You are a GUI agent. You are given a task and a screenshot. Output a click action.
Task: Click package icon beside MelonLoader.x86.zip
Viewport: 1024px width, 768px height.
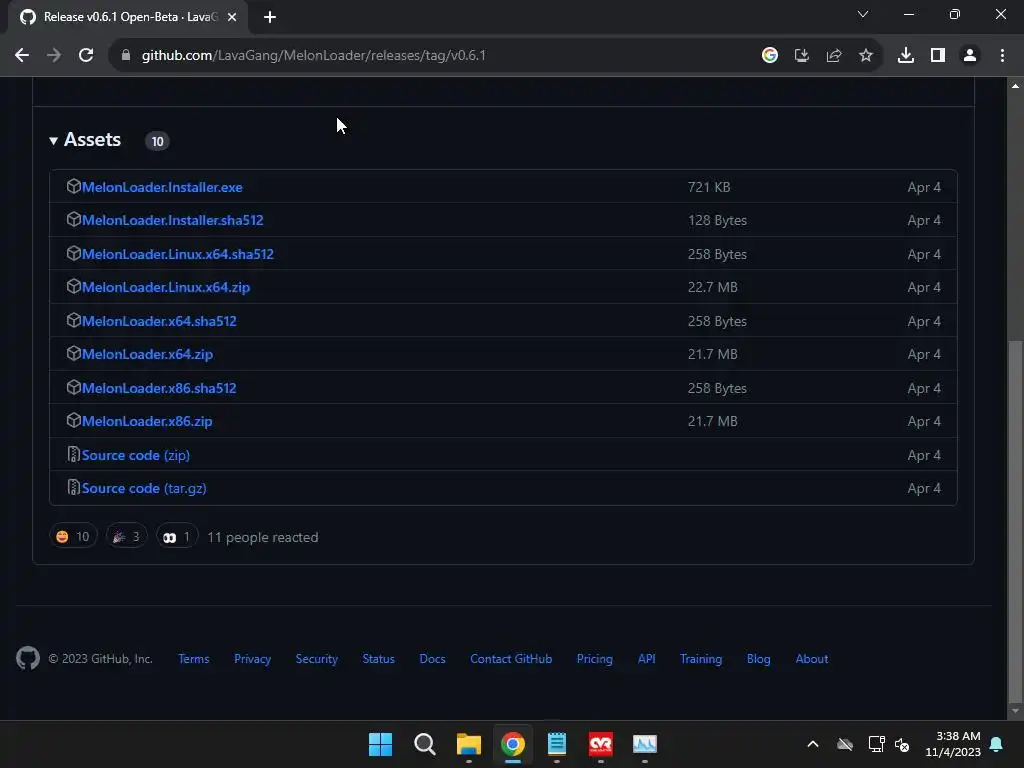pos(74,420)
